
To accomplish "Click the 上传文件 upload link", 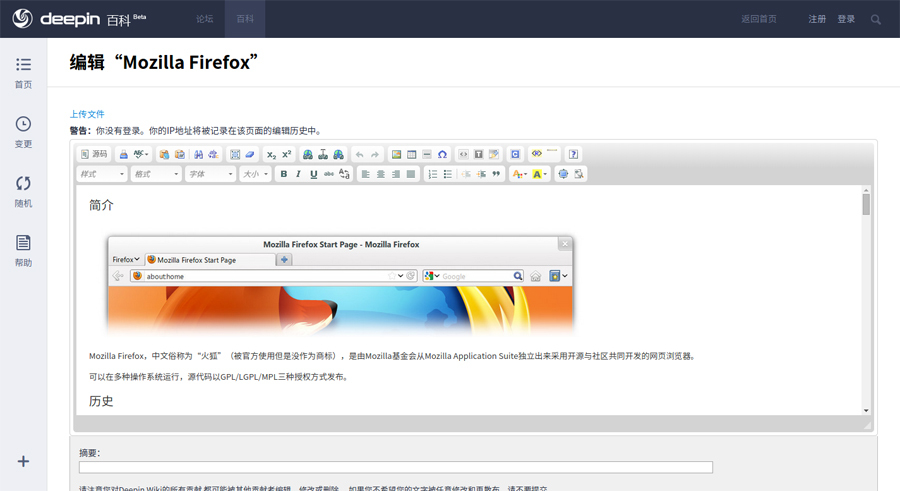I will [x=87, y=114].
